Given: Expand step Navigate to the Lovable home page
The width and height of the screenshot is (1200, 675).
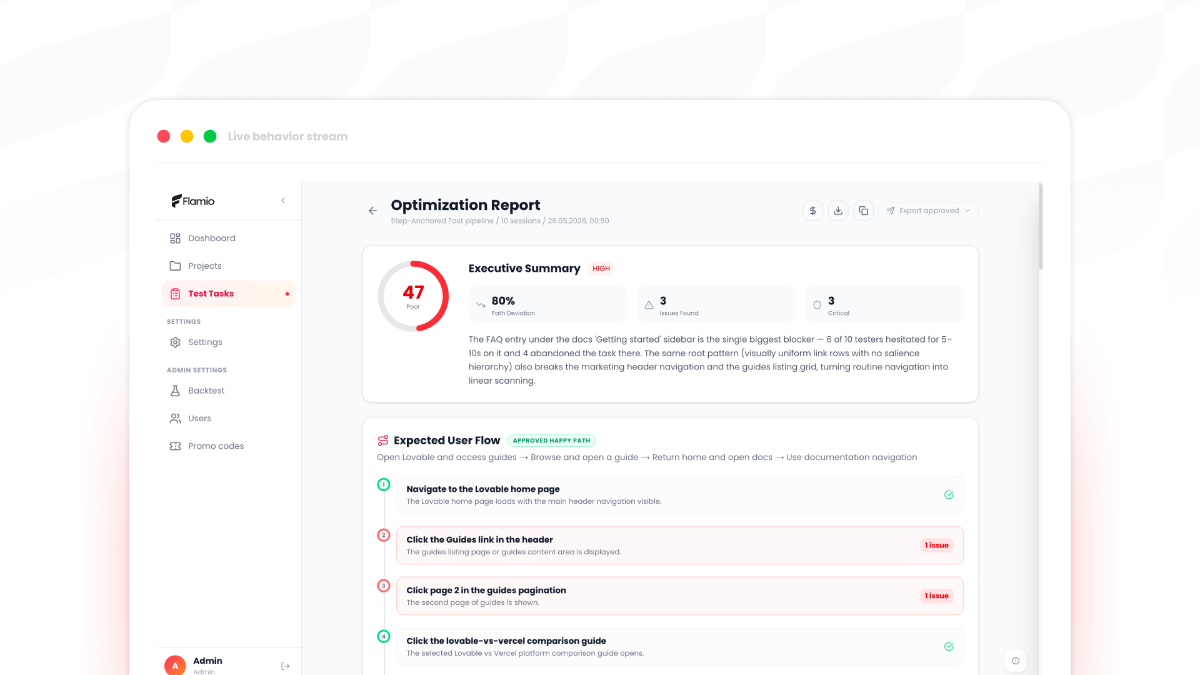Looking at the screenshot, I should click(680, 495).
